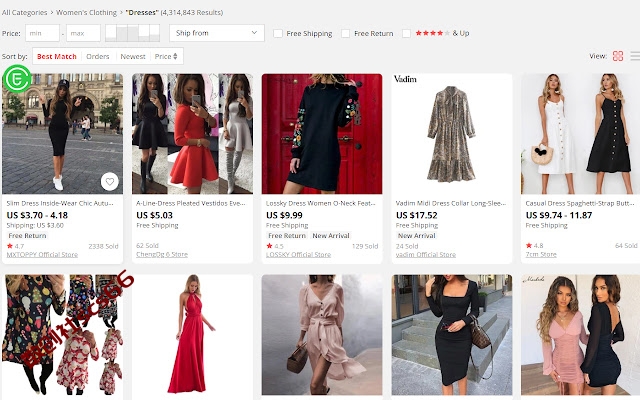640x400 pixels.
Task: Click the green circular extension icon
Action: tap(17, 78)
